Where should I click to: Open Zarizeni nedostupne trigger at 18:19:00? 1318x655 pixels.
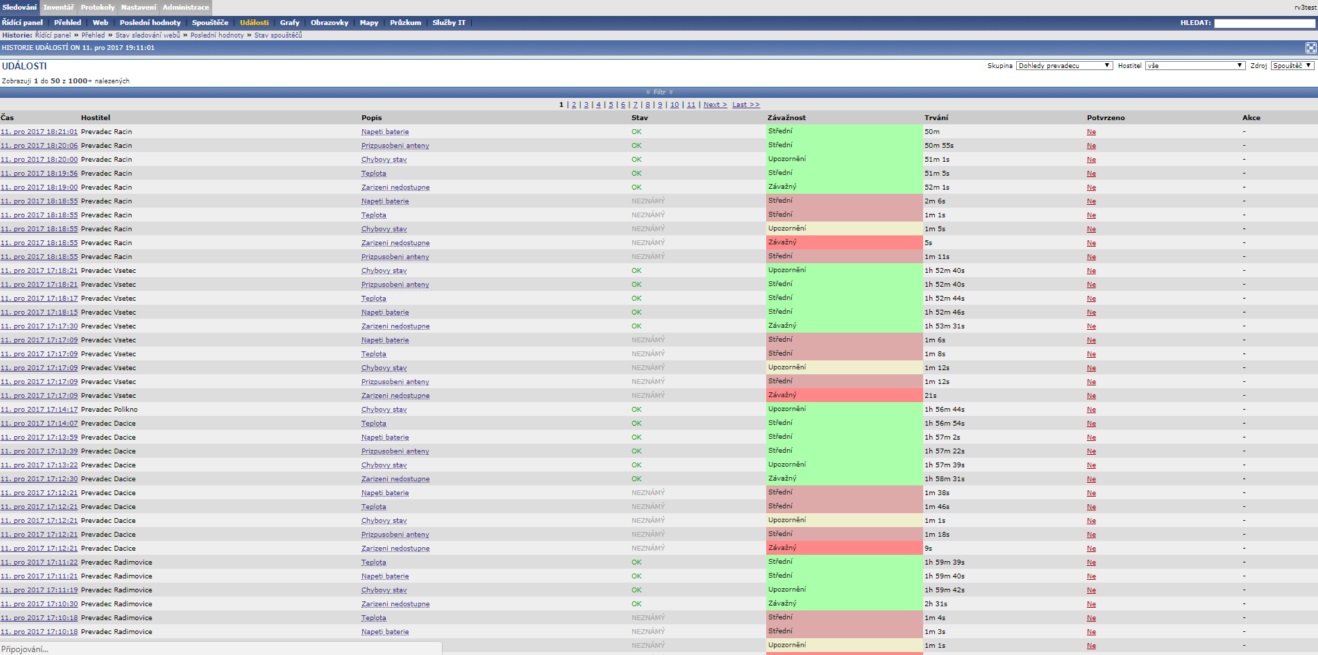pos(395,187)
